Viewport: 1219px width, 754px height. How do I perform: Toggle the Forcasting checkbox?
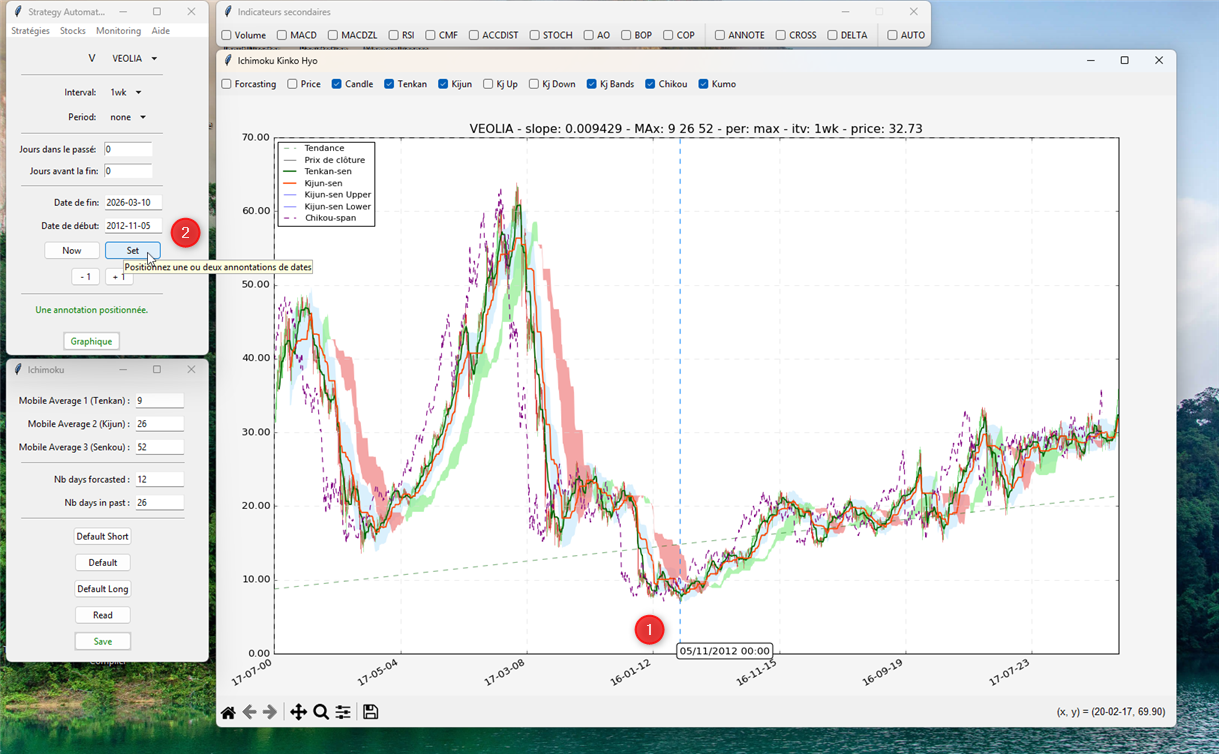tap(227, 84)
